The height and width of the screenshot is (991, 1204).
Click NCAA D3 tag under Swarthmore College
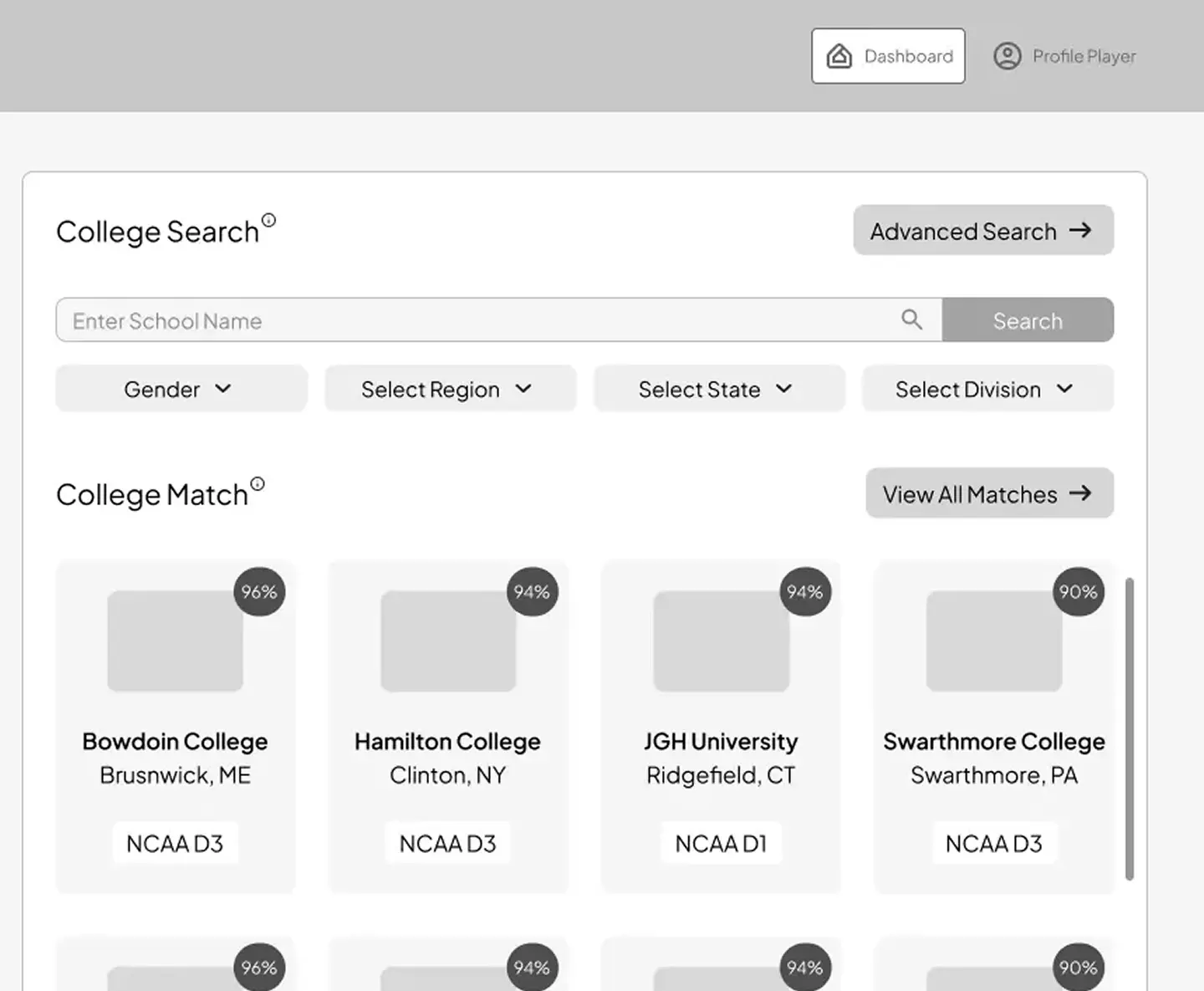994,844
